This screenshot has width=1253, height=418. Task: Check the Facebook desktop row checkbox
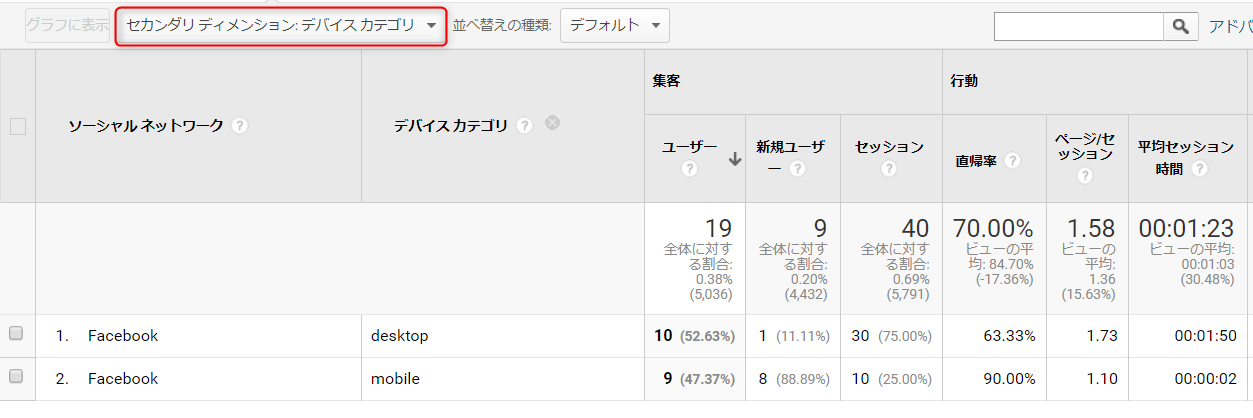(16, 335)
